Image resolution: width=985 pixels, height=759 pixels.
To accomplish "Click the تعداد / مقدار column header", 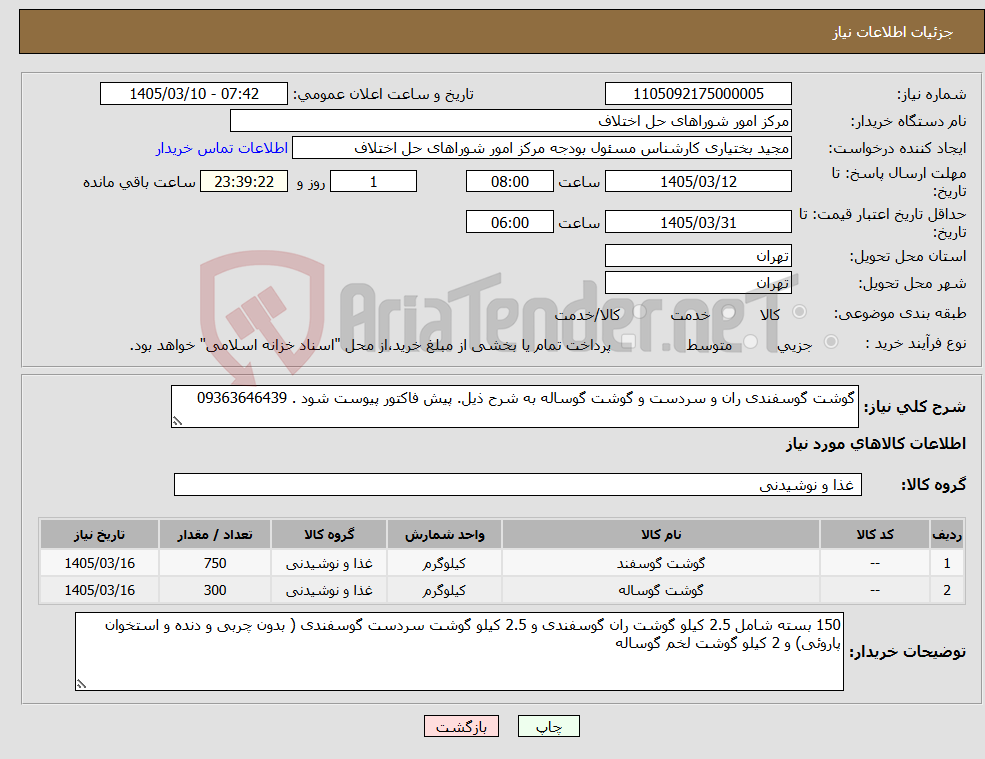I will (215, 535).
